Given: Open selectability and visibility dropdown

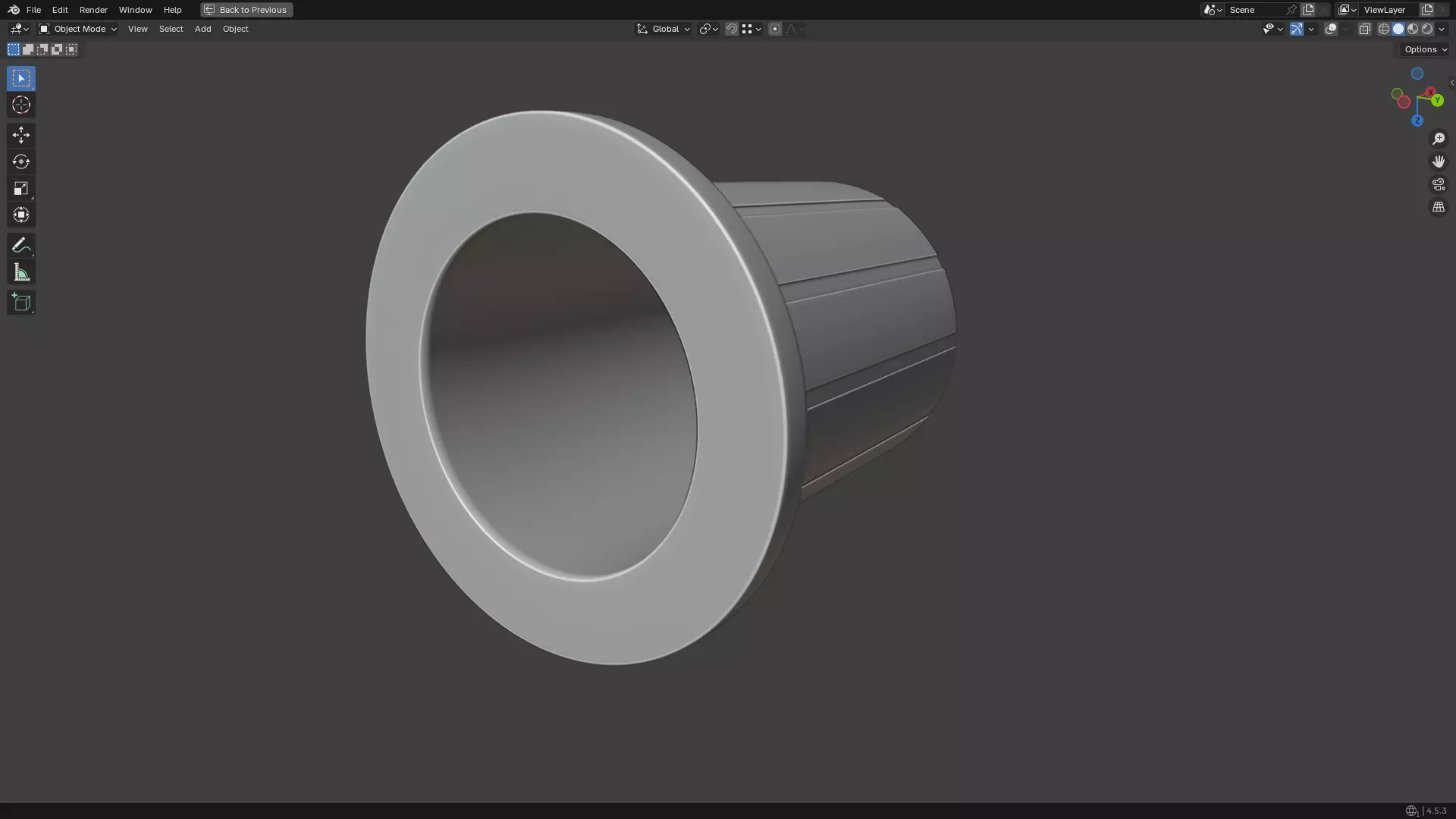Looking at the screenshot, I should tap(1273, 29).
